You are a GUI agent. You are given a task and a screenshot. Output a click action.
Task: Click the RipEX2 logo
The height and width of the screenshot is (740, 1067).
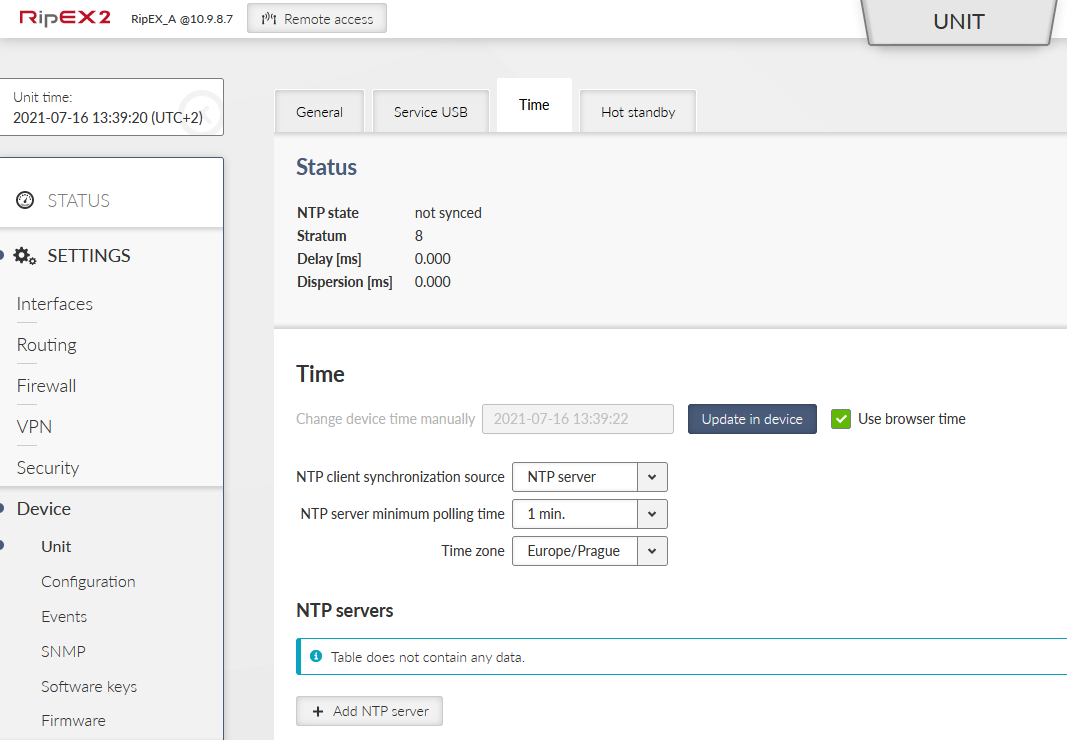coord(65,18)
